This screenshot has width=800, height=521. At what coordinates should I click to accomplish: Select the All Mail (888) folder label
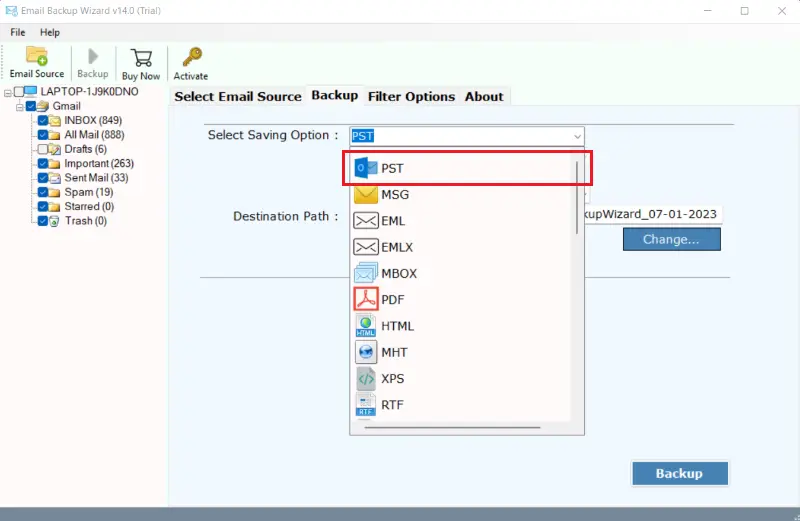[94, 135]
